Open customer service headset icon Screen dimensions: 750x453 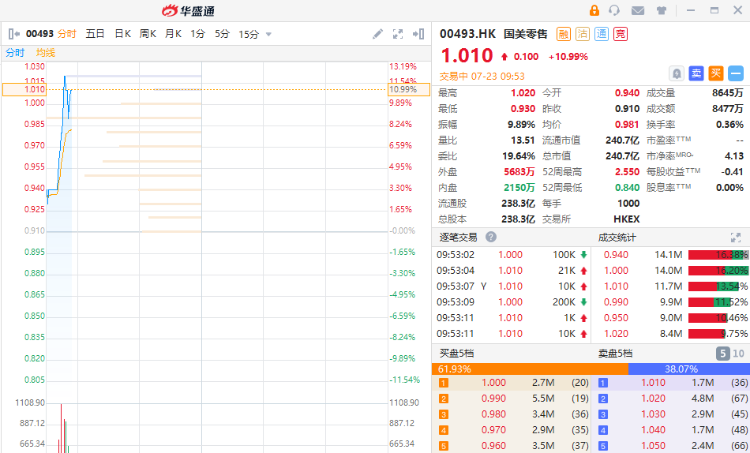(616, 11)
